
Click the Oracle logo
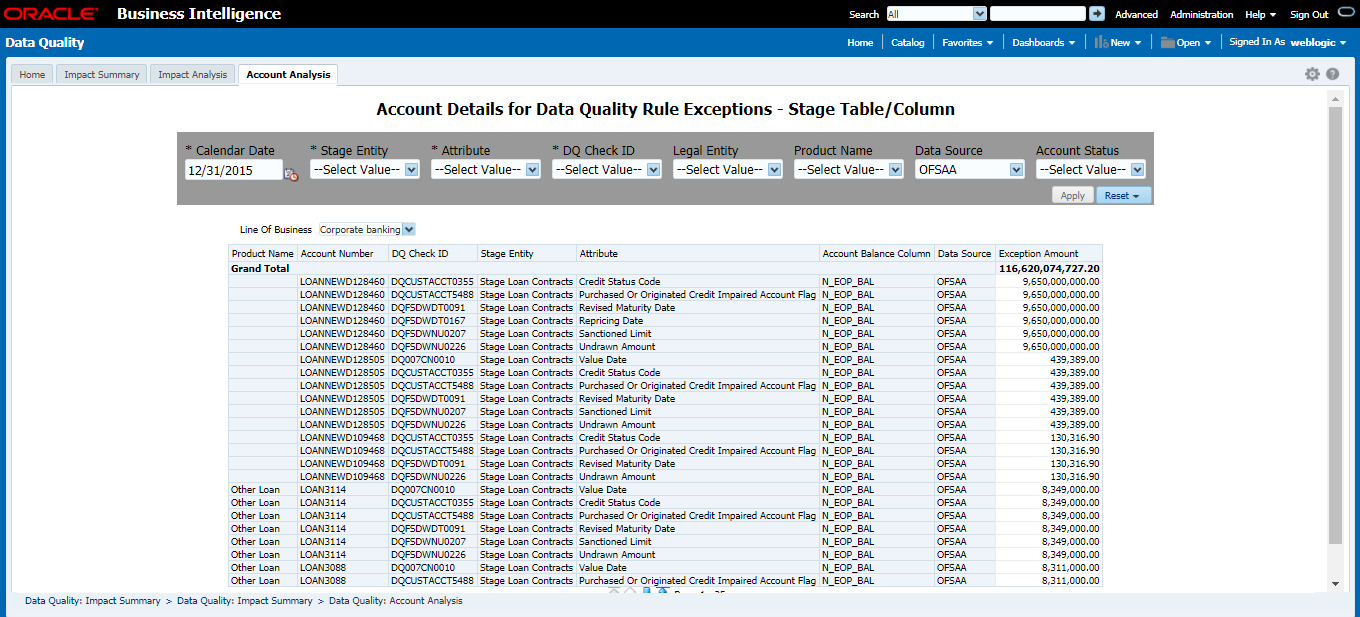(52, 13)
